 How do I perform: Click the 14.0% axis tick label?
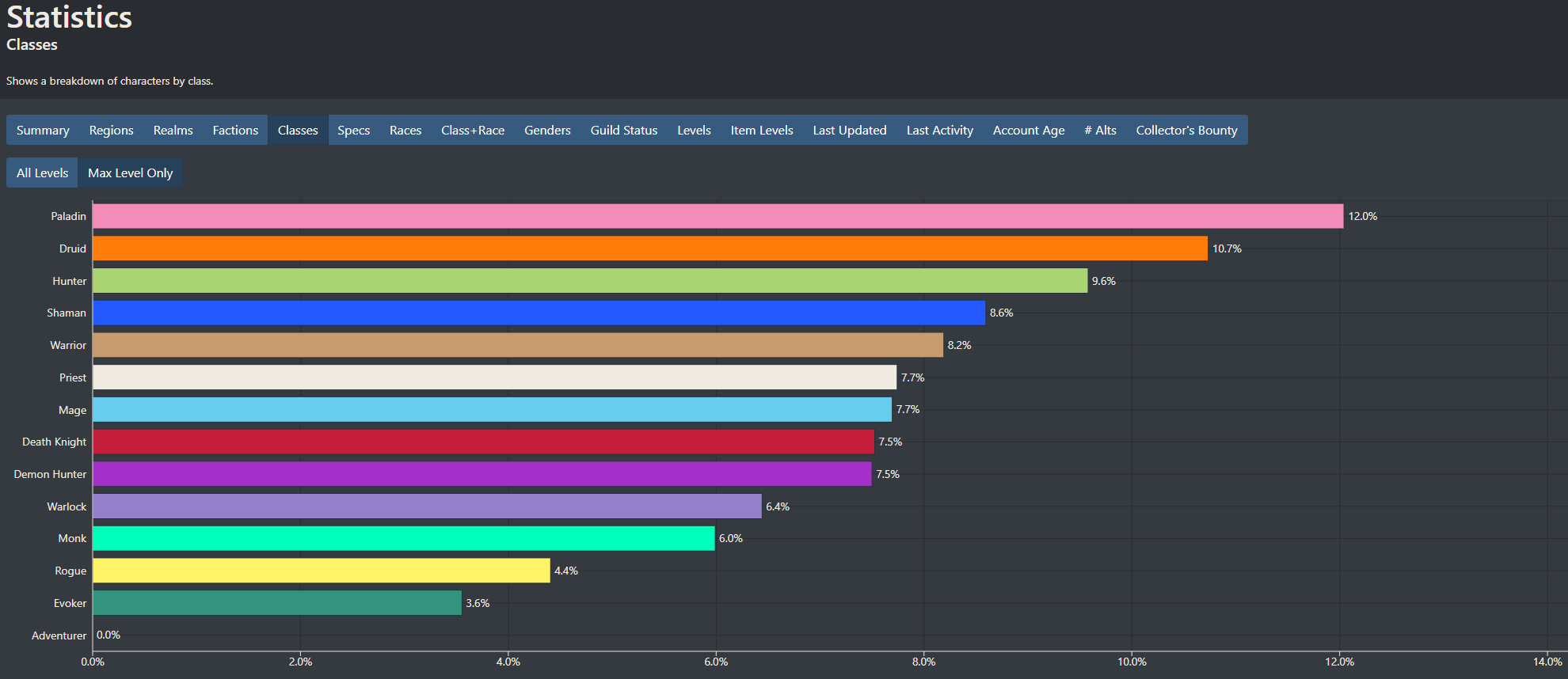click(1547, 662)
